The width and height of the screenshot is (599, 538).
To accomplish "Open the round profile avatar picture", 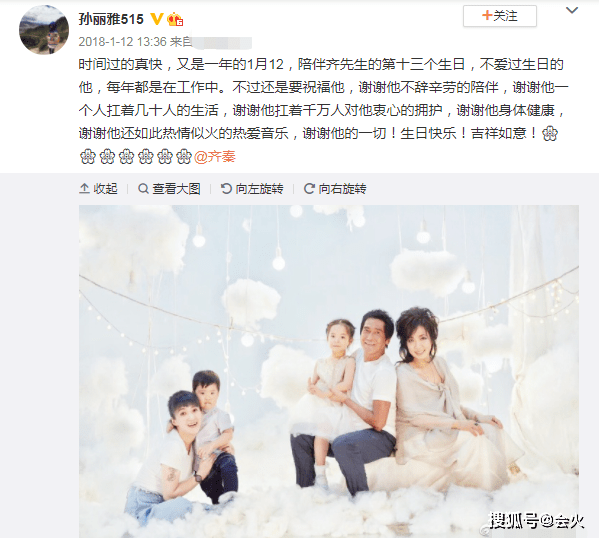I will coord(44,30).
